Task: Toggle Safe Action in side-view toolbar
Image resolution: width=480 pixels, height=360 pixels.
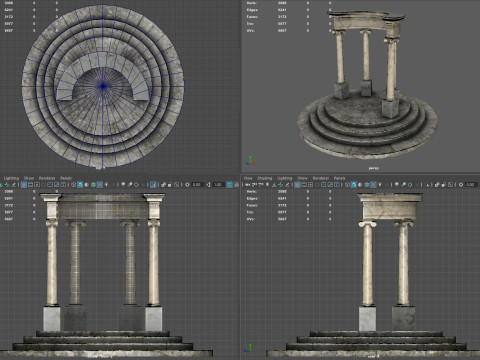Action: (330, 184)
